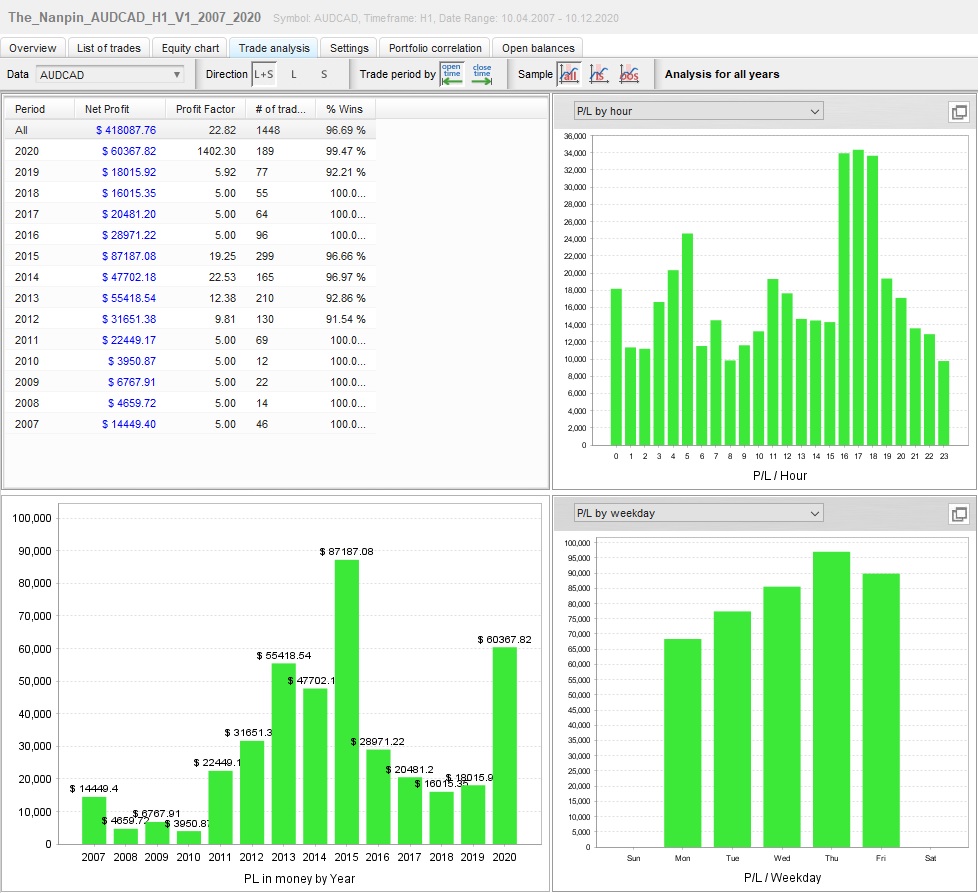Select the 2015 row in the table

pyautogui.click(x=190, y=256)
